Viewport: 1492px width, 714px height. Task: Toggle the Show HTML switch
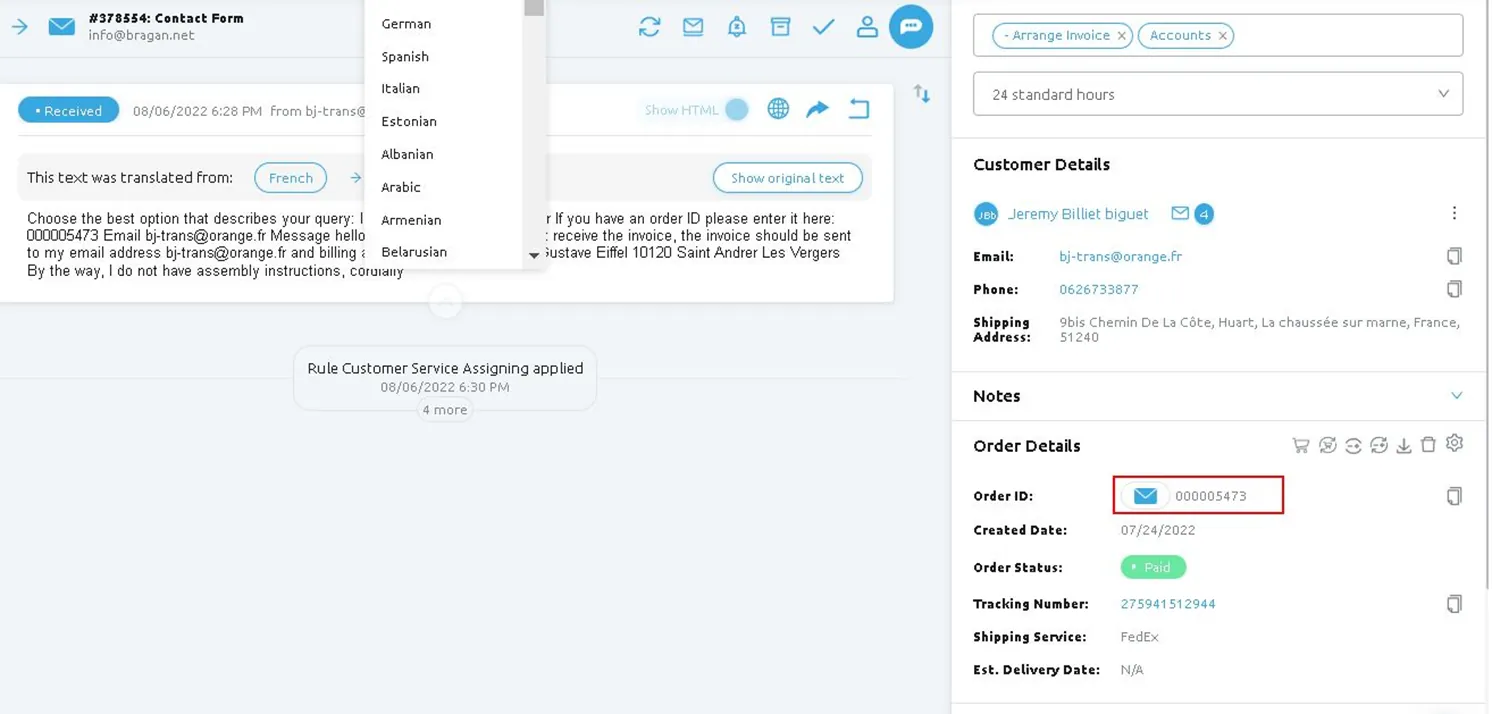pos(737,110)
